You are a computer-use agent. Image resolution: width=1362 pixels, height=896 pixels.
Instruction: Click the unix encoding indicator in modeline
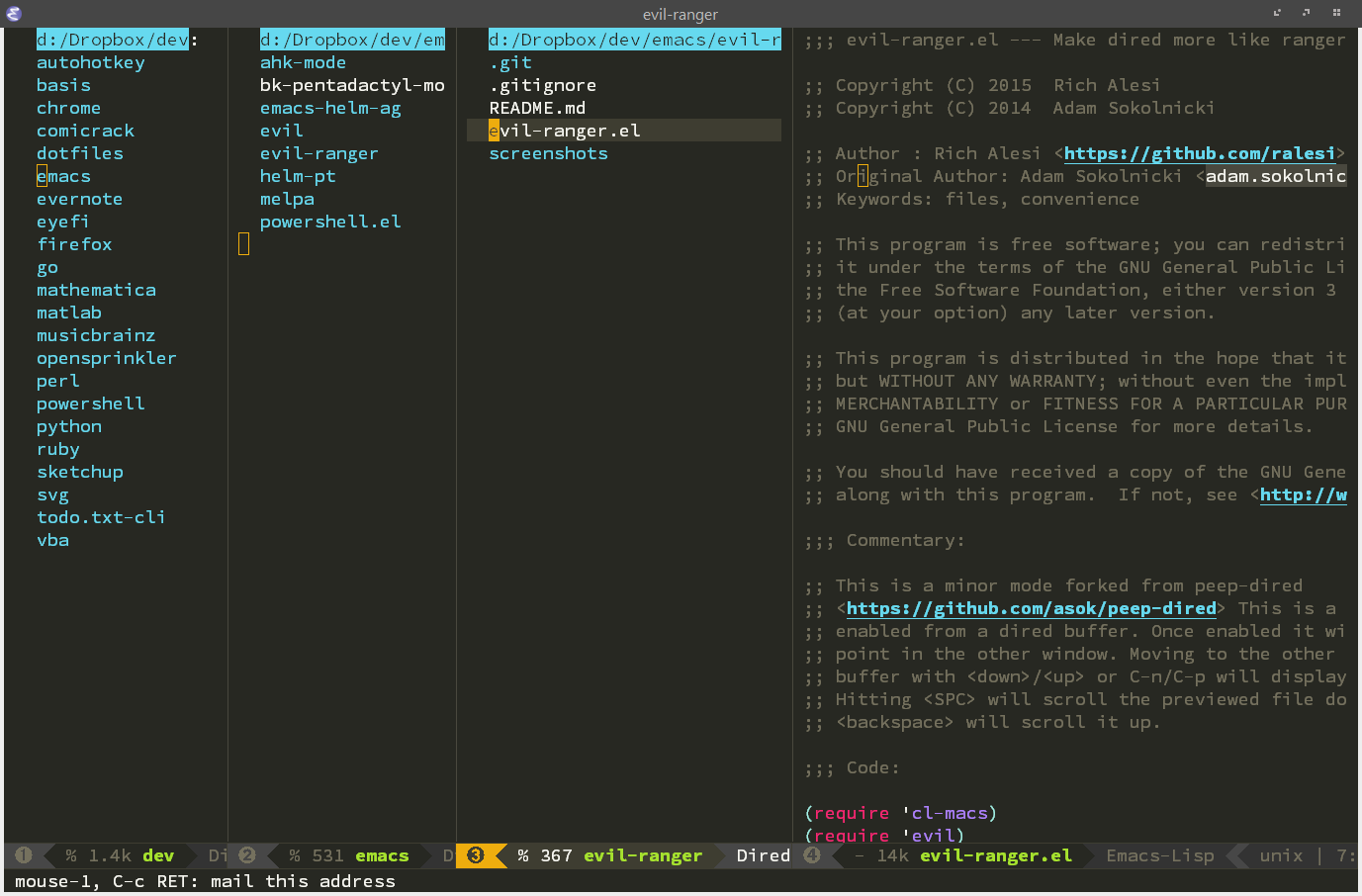point(1281,855)
